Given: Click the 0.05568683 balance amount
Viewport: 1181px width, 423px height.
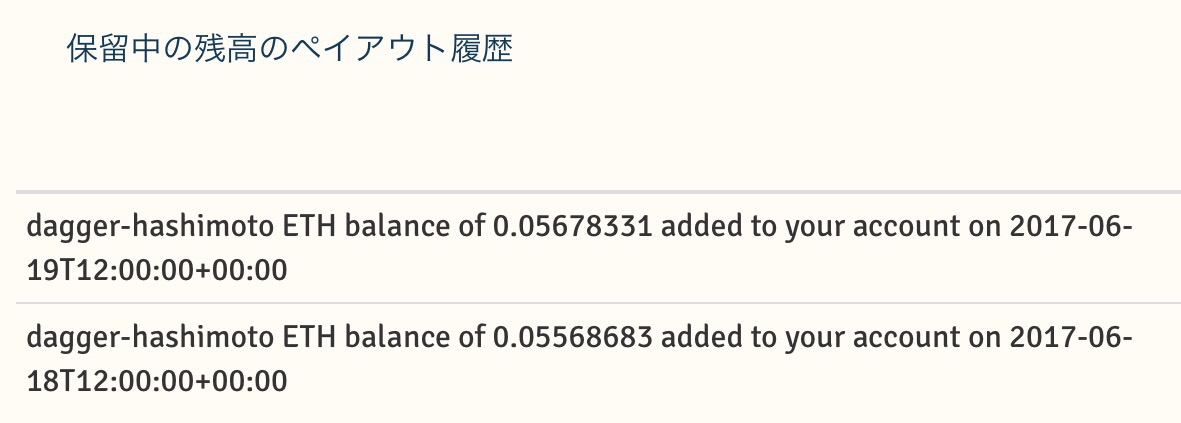Looking at the screenshot, I should (572, 337).
